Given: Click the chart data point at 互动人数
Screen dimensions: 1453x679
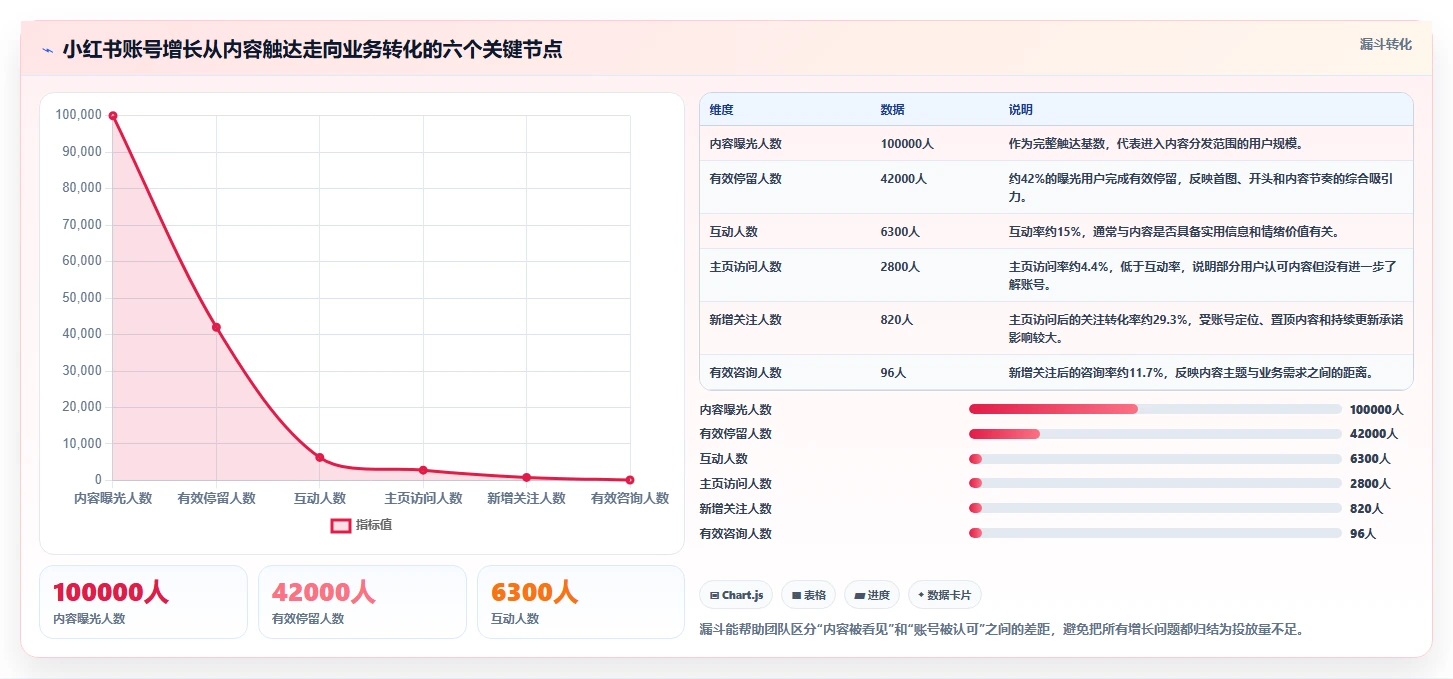Looking at the screenshot, I should pyautogui.click(x=320, y=457).
